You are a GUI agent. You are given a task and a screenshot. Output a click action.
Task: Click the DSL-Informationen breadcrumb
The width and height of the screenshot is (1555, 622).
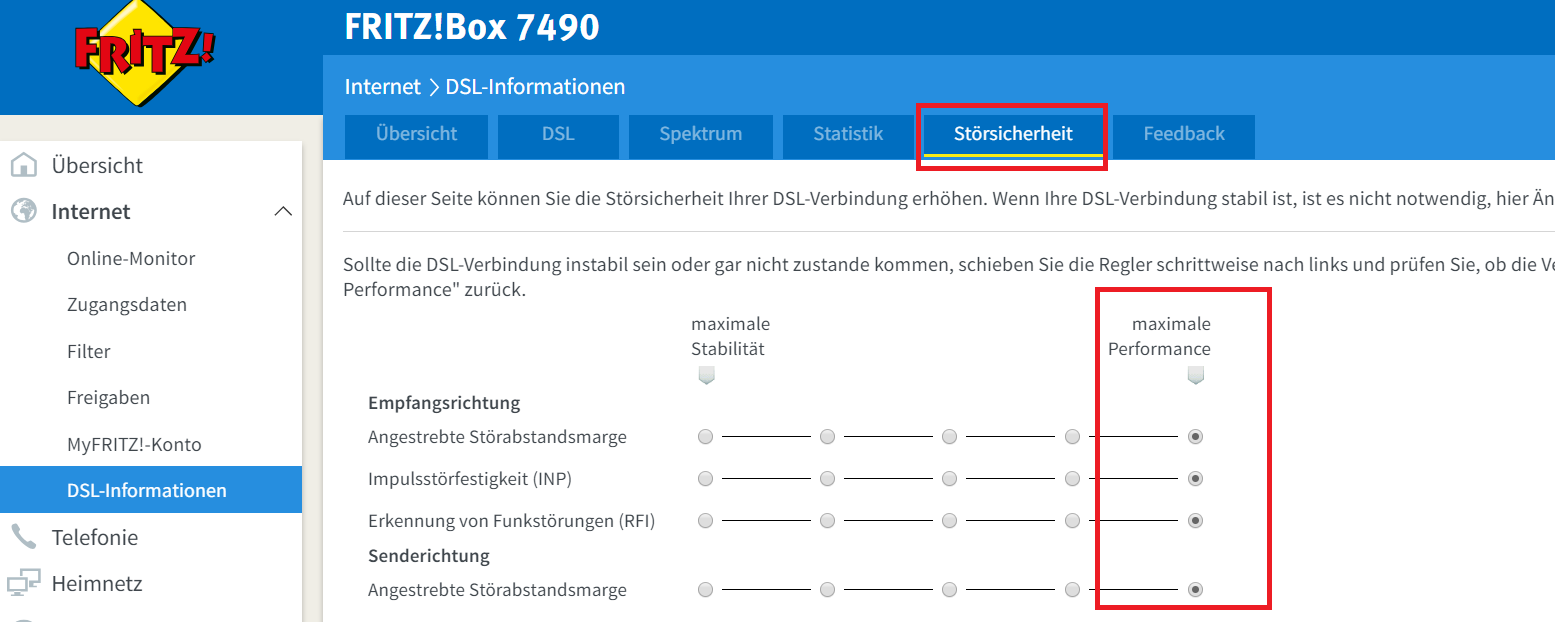[x=535, y=87]
